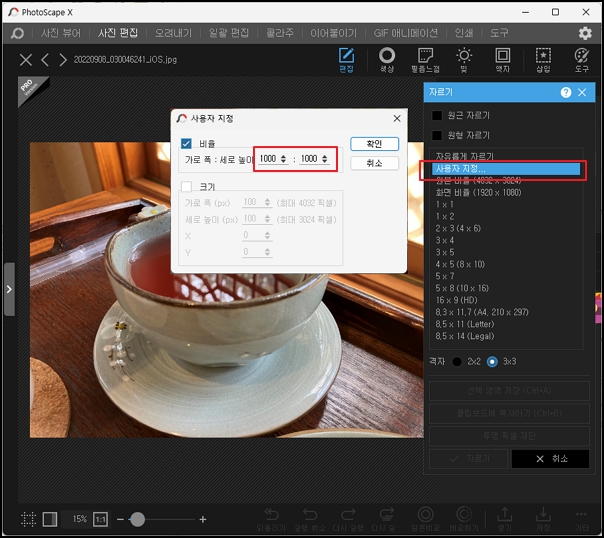
Task: Switch to the 사진 편집 tab
Action: click(x=118, y=33)
